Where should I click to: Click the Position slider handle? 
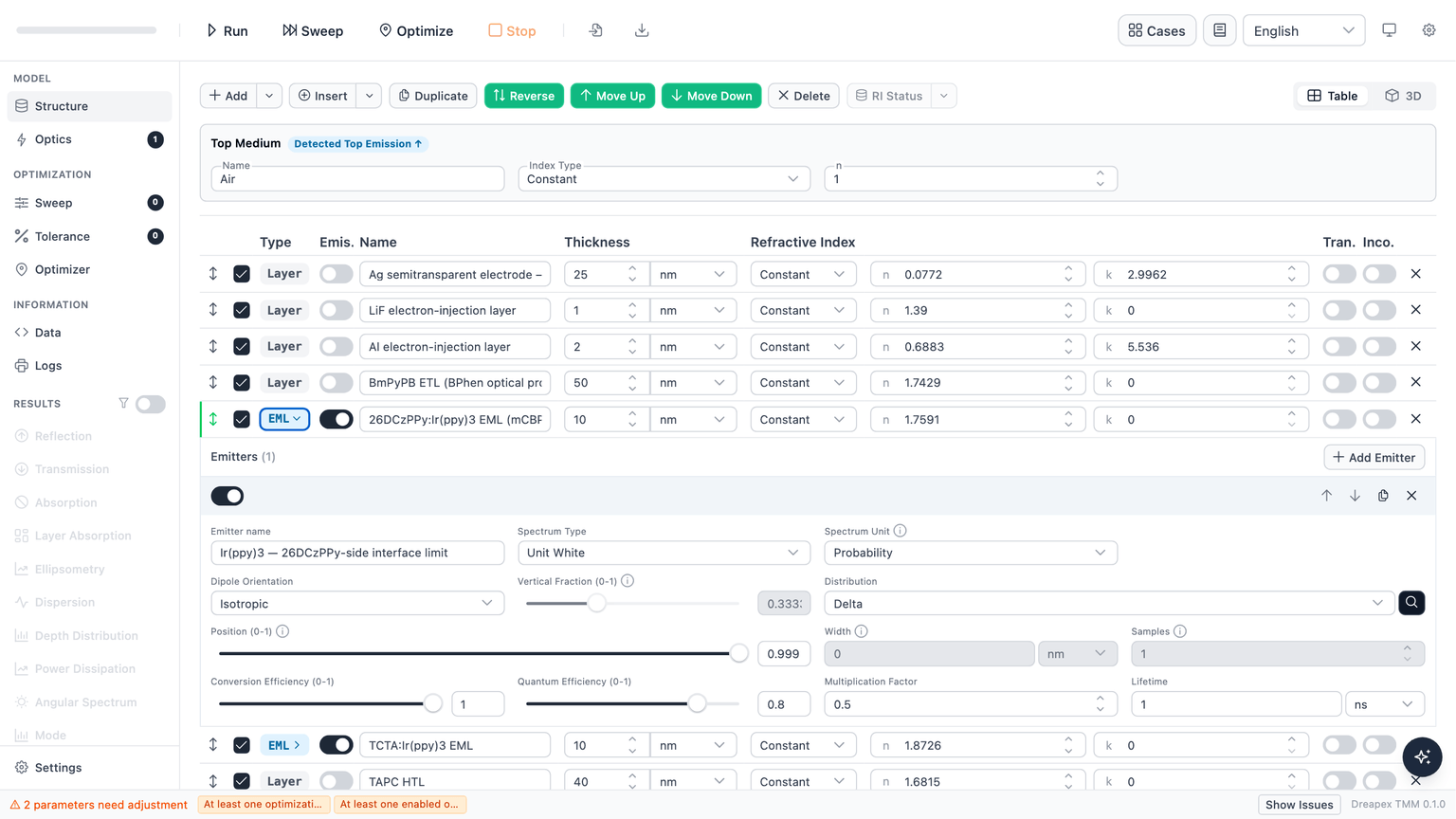point(739,653)
